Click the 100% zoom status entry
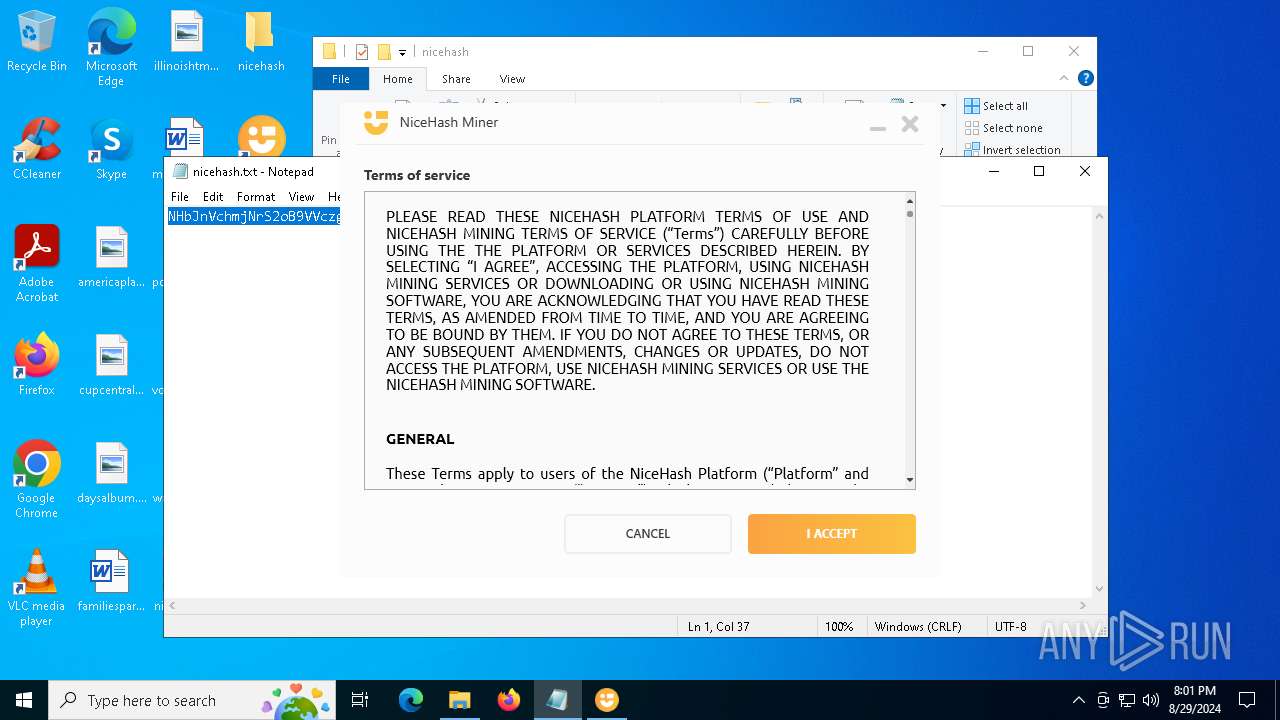The image size is (1280, 720). [x=839, y=627]
